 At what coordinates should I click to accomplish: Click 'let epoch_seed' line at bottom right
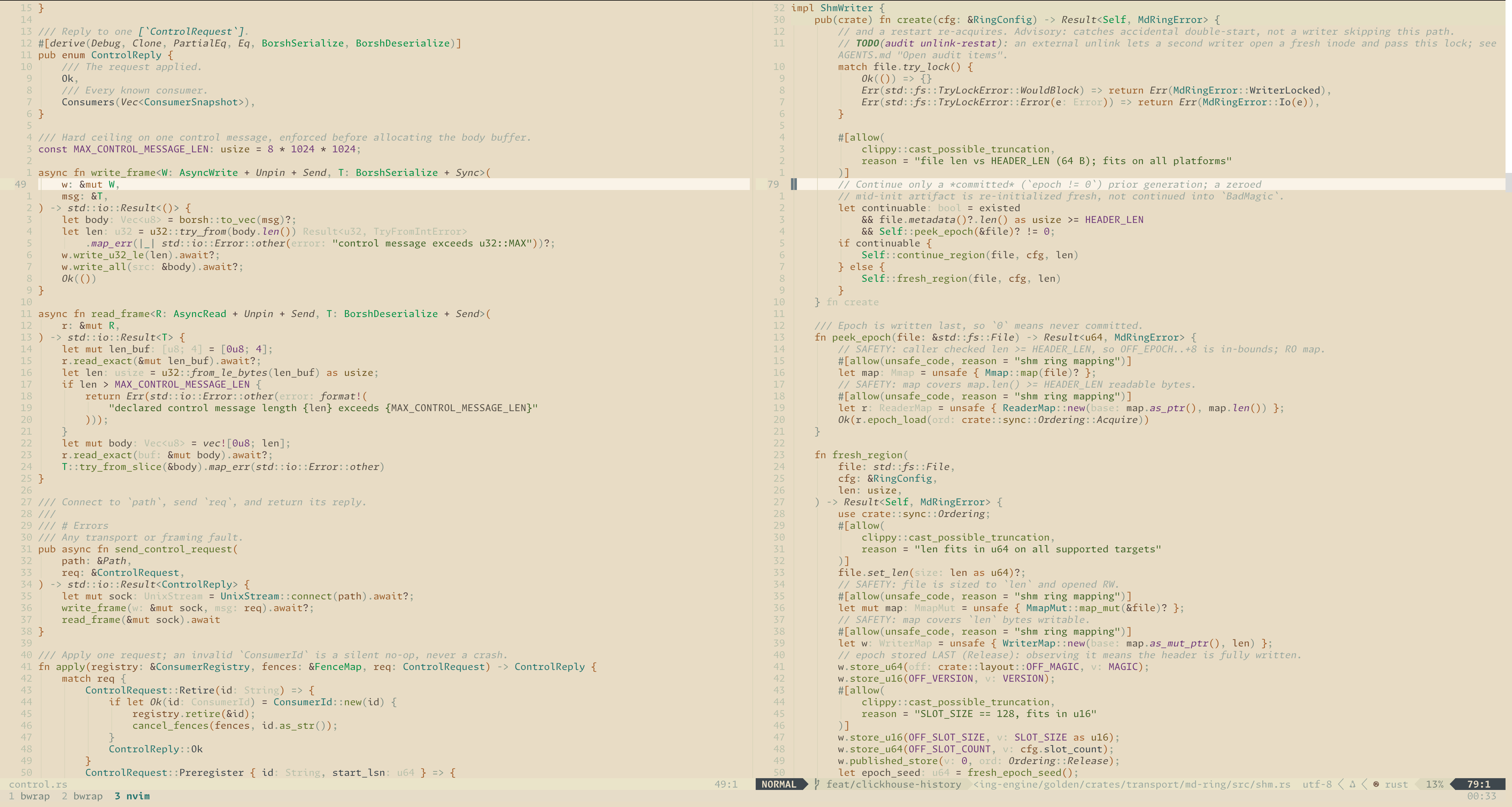pos(958,772)
